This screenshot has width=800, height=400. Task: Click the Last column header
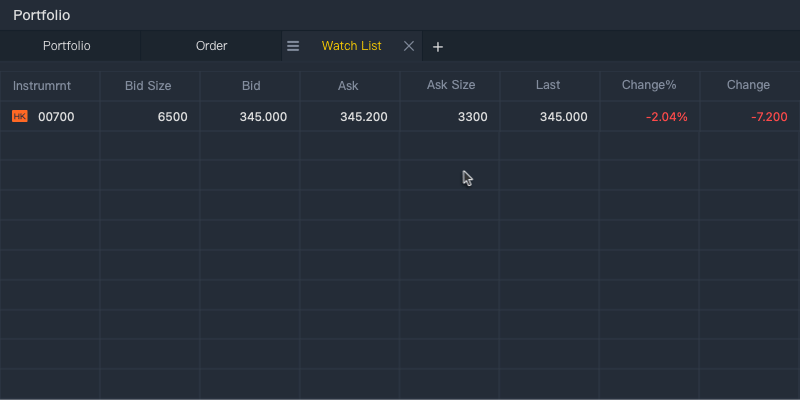(x=548, y=85)
